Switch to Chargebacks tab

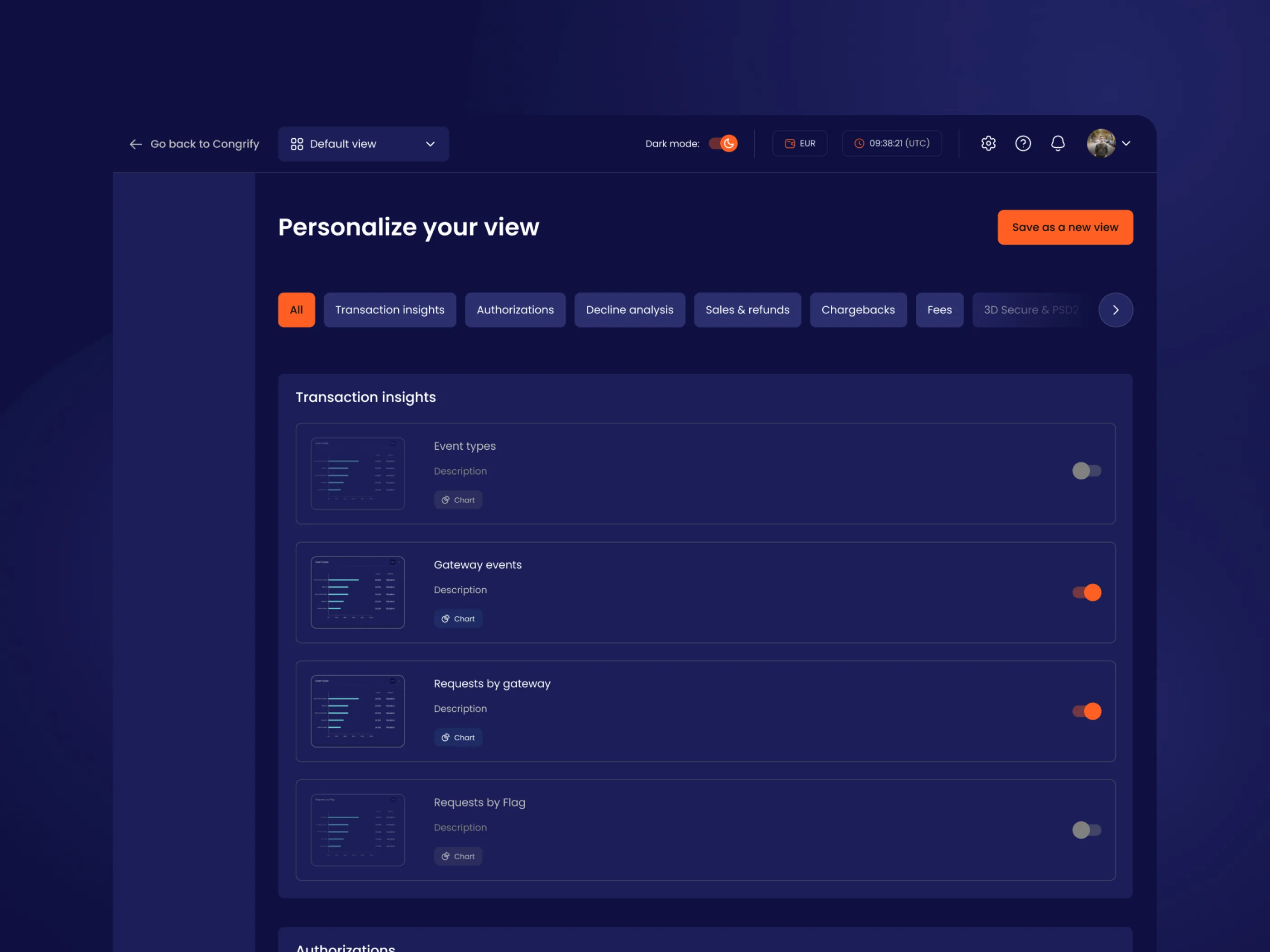coord(858,310)
